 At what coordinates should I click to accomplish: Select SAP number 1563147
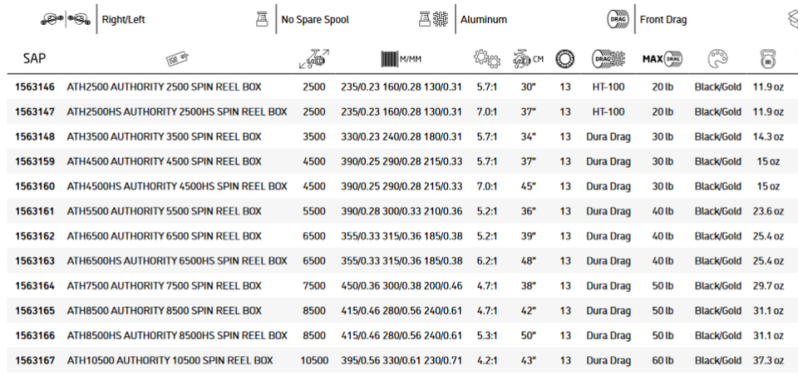pos(35,112)
